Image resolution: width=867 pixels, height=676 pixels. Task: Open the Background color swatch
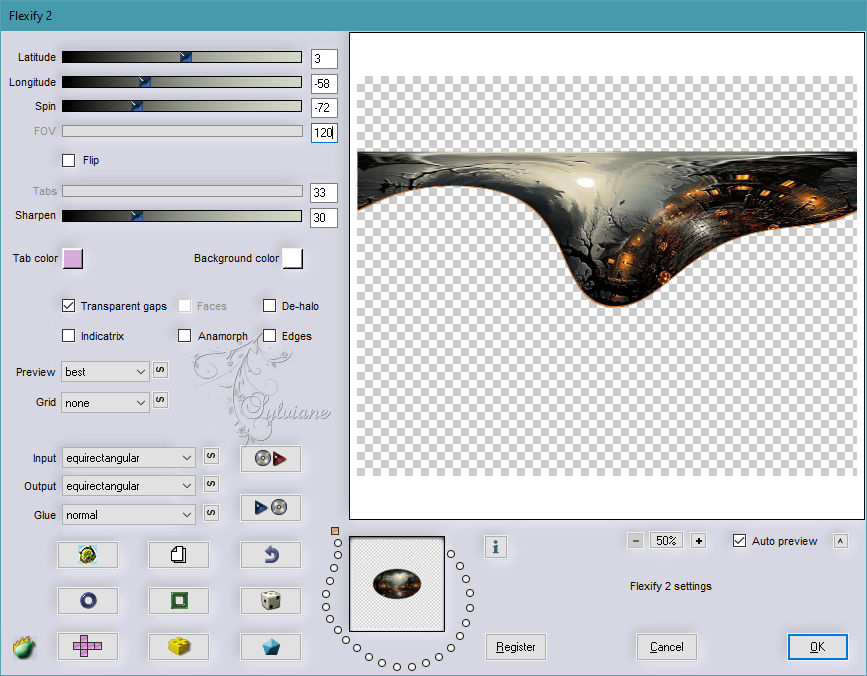(293, 258)
